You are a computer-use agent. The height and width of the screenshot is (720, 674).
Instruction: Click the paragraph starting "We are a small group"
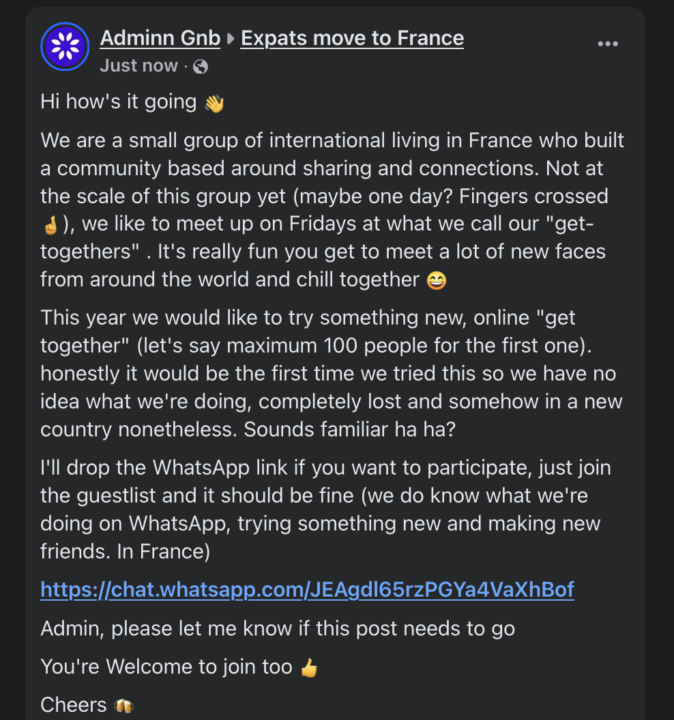330,197
